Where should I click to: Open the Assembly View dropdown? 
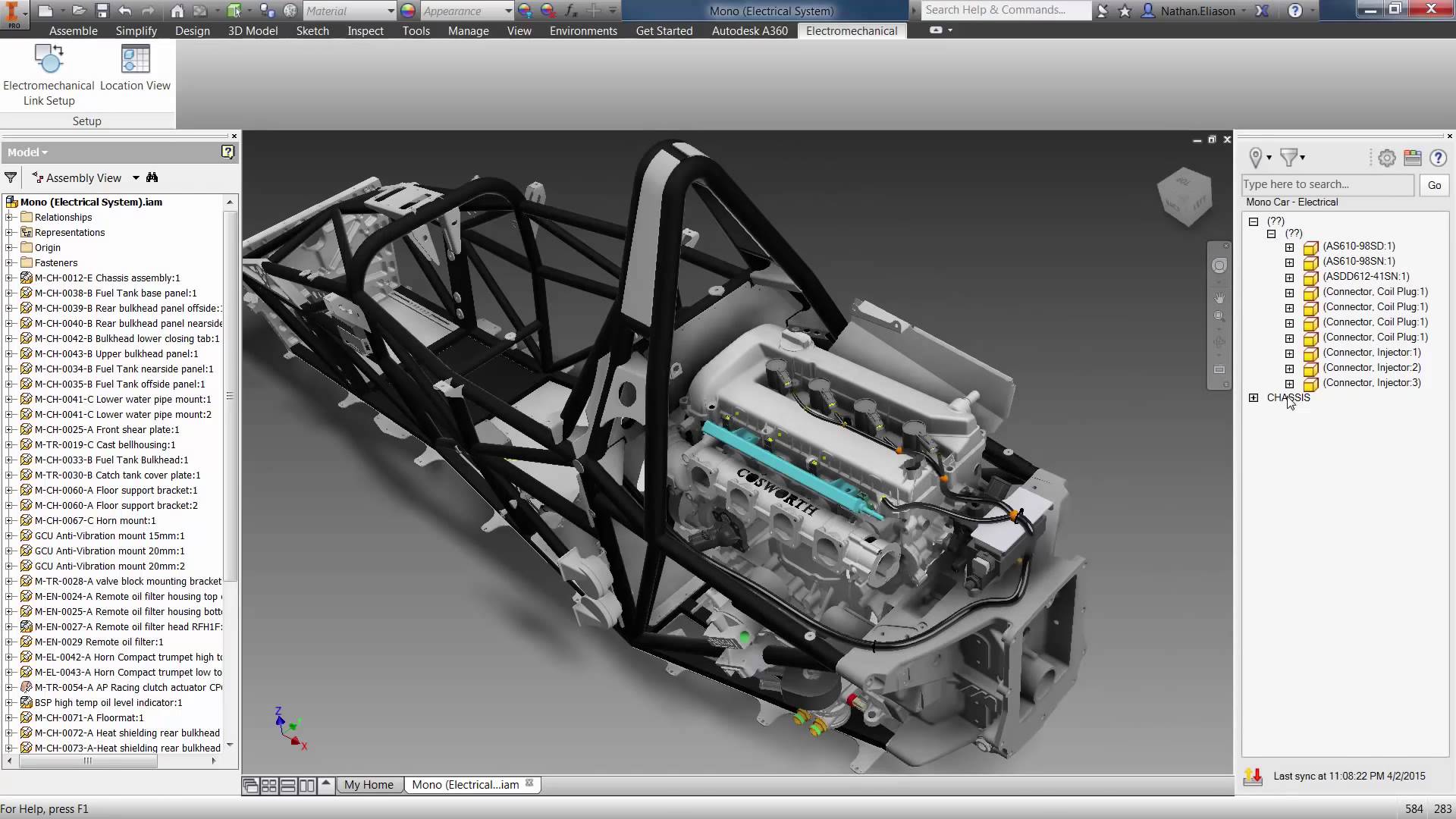click(136, 177)
